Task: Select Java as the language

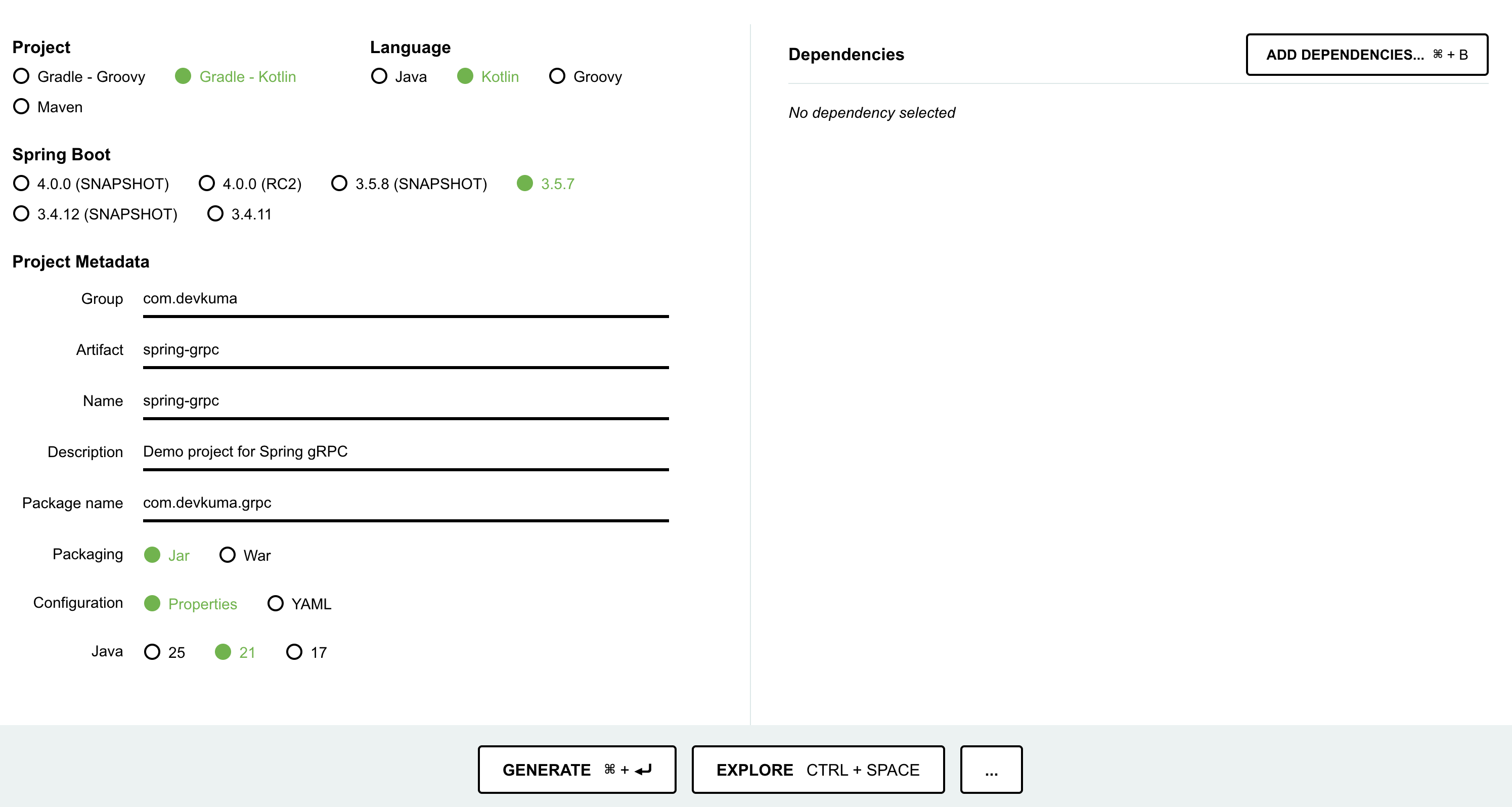Action: 379,76
